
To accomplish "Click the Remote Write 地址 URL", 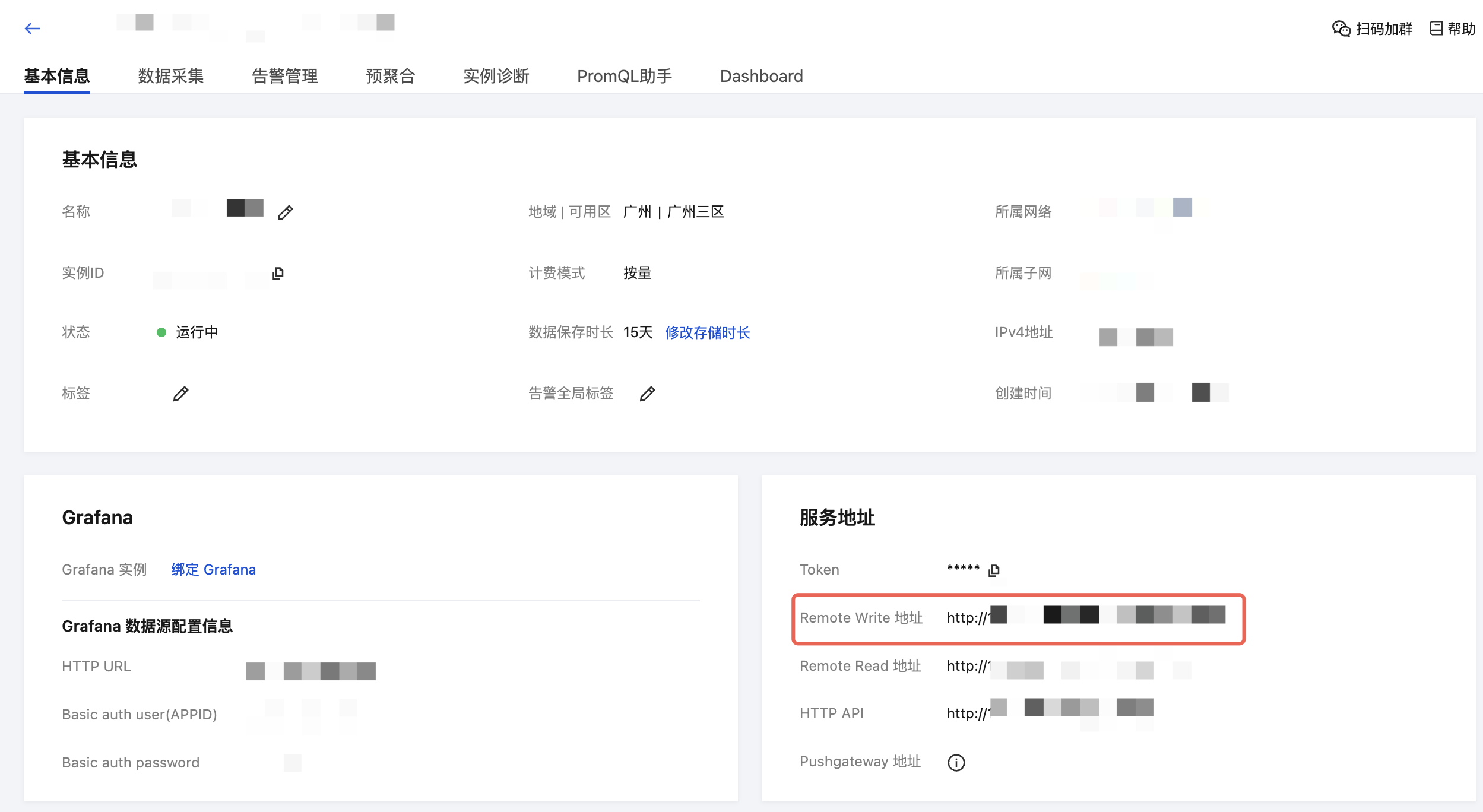I will point(1085,617).
